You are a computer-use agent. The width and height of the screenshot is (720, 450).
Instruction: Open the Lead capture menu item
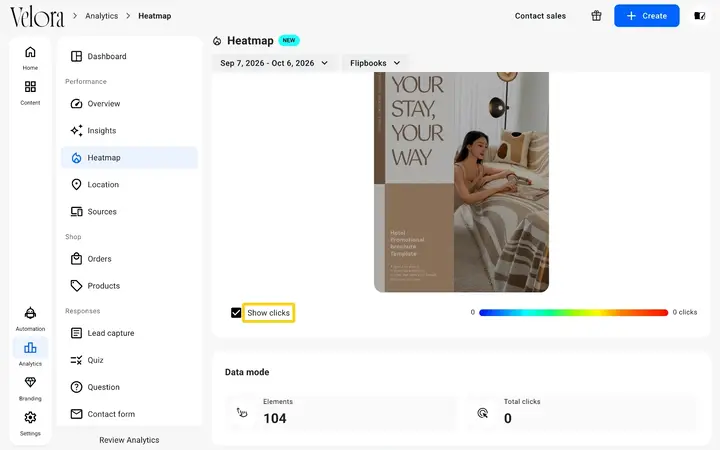coord(129,333)
